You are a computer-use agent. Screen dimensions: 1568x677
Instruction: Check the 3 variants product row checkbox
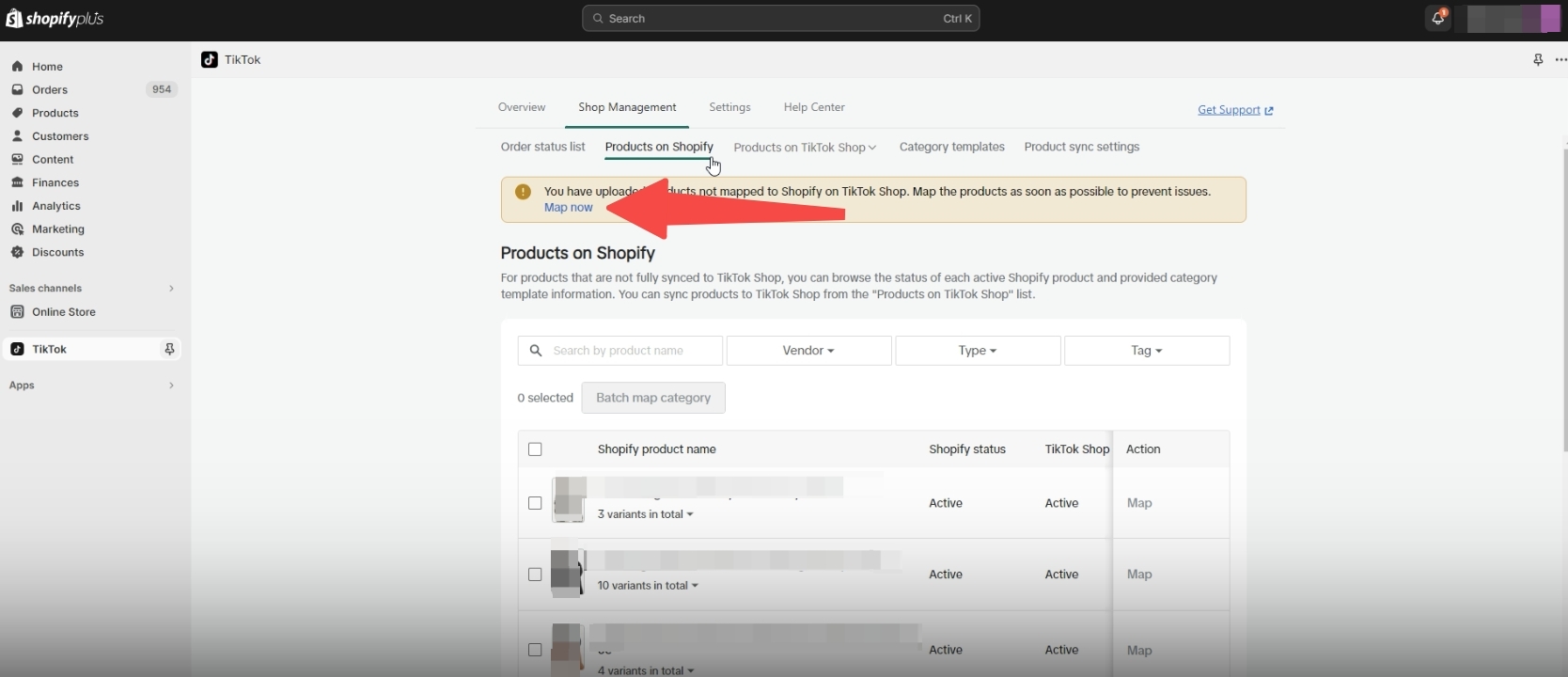[535, 503]
